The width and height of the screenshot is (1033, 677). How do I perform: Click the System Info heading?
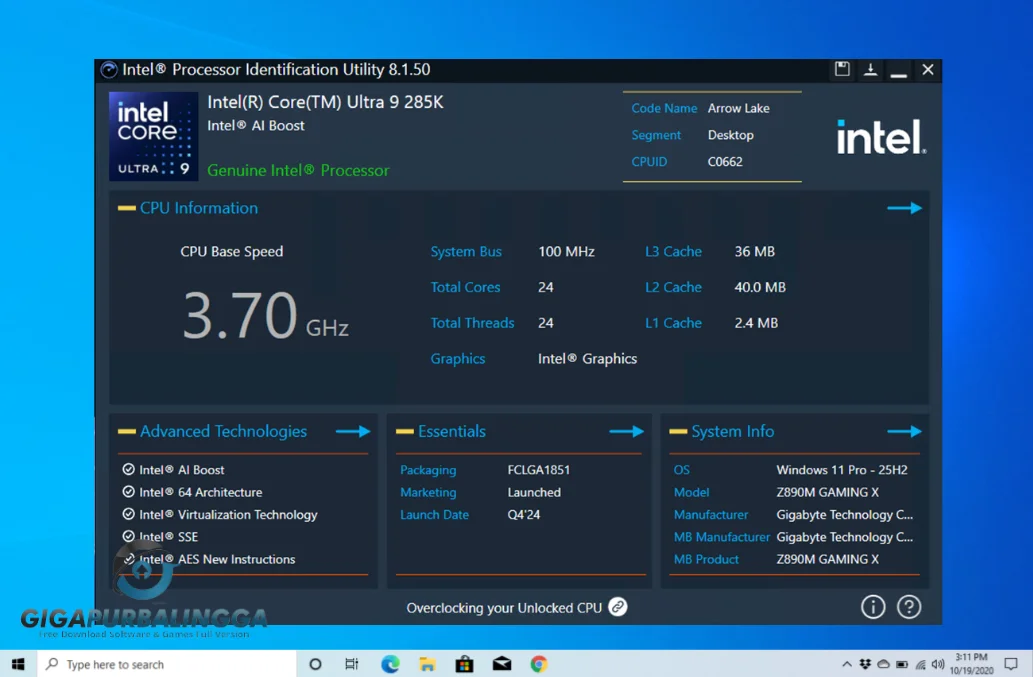[733, 431]
